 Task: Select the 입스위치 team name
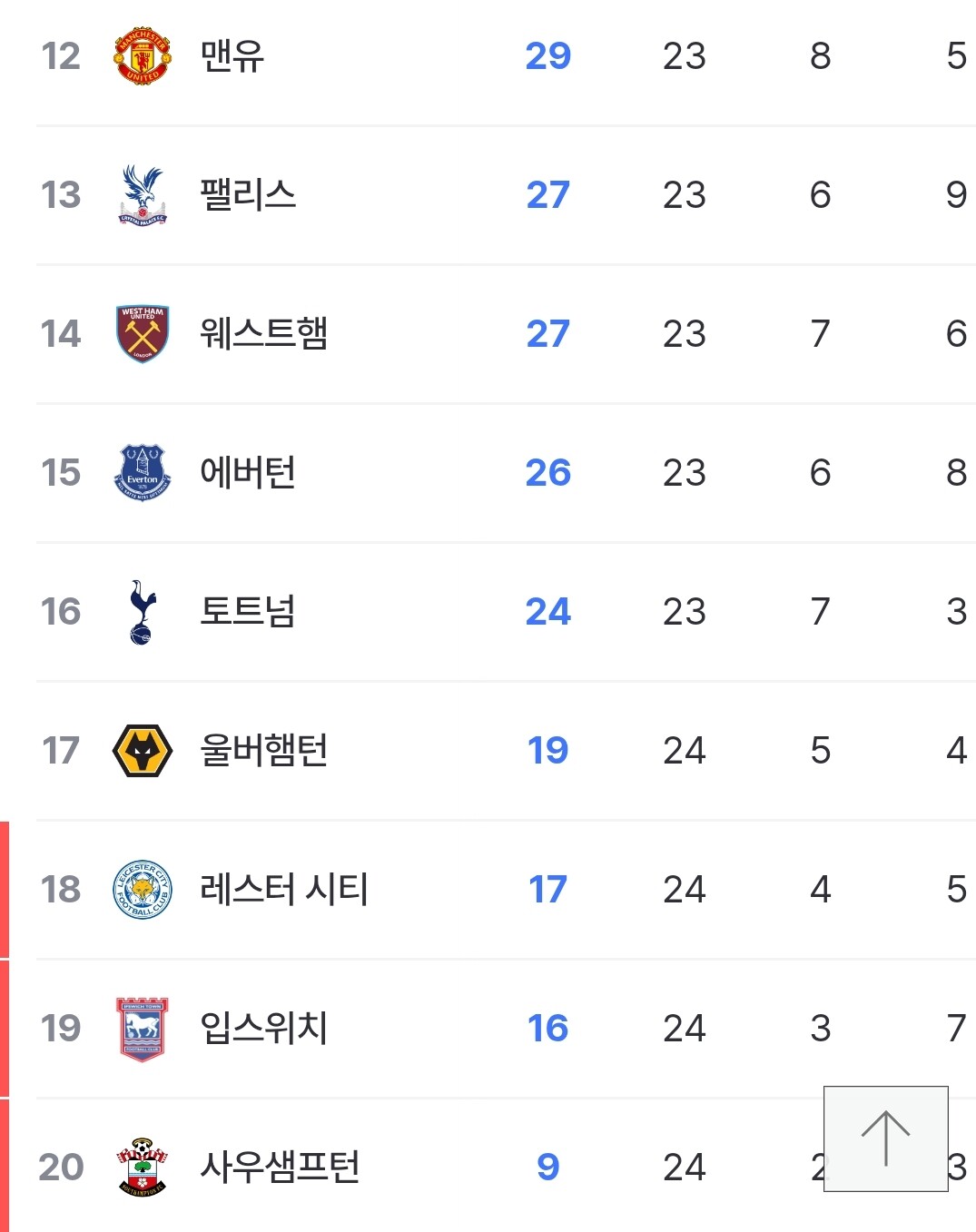click(263, 1028)
